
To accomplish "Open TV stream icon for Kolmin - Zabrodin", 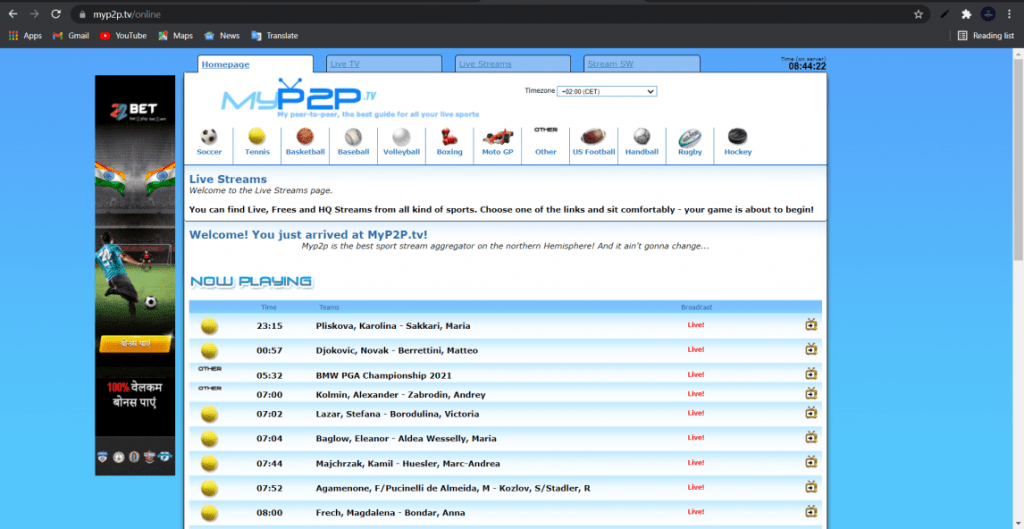I will [811, 394].
